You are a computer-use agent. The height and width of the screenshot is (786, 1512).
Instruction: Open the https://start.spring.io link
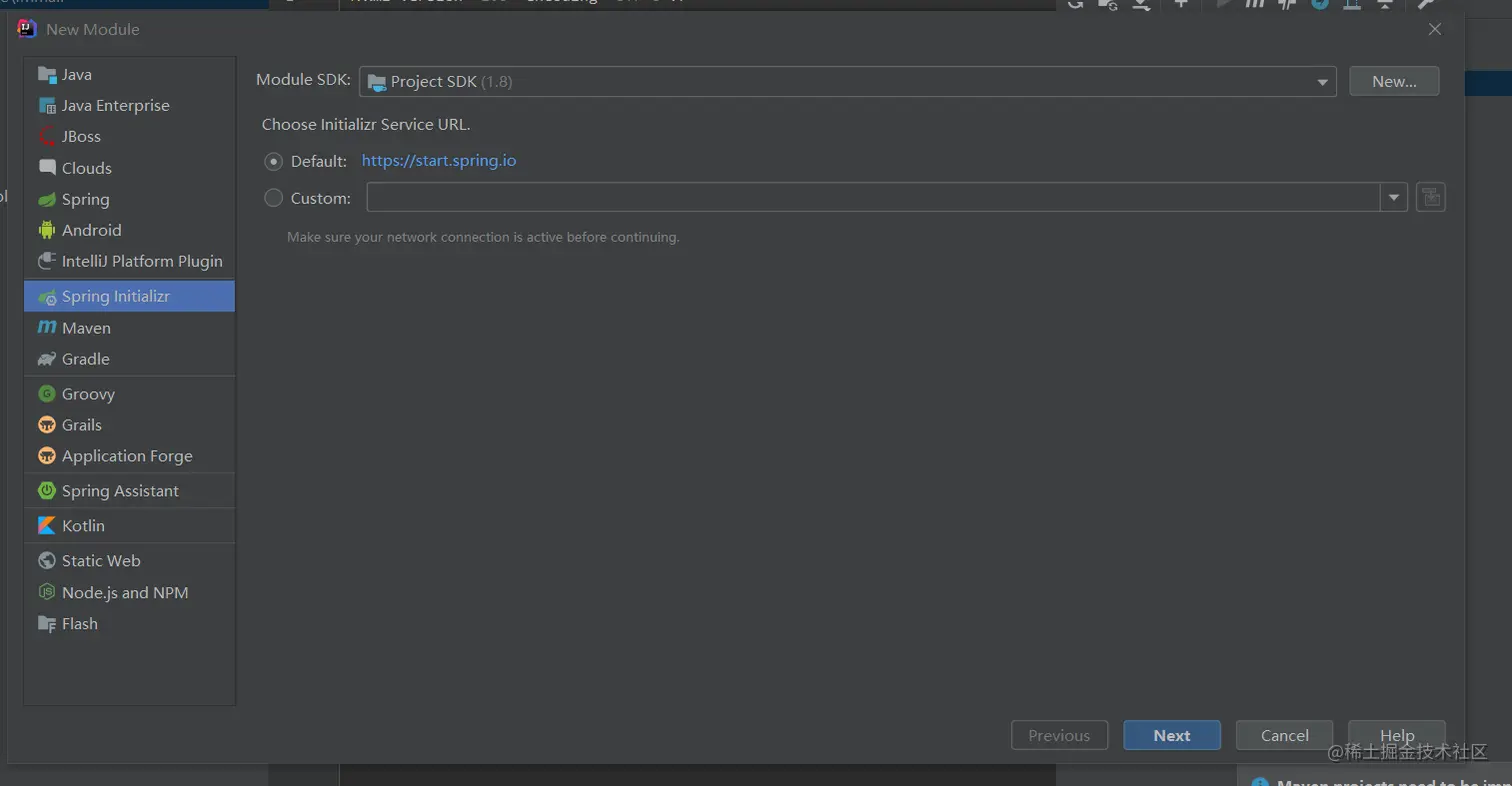tap(439, 161)
